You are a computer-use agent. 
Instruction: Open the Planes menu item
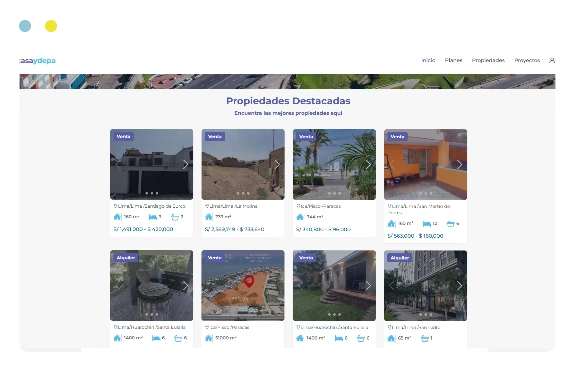453,60
